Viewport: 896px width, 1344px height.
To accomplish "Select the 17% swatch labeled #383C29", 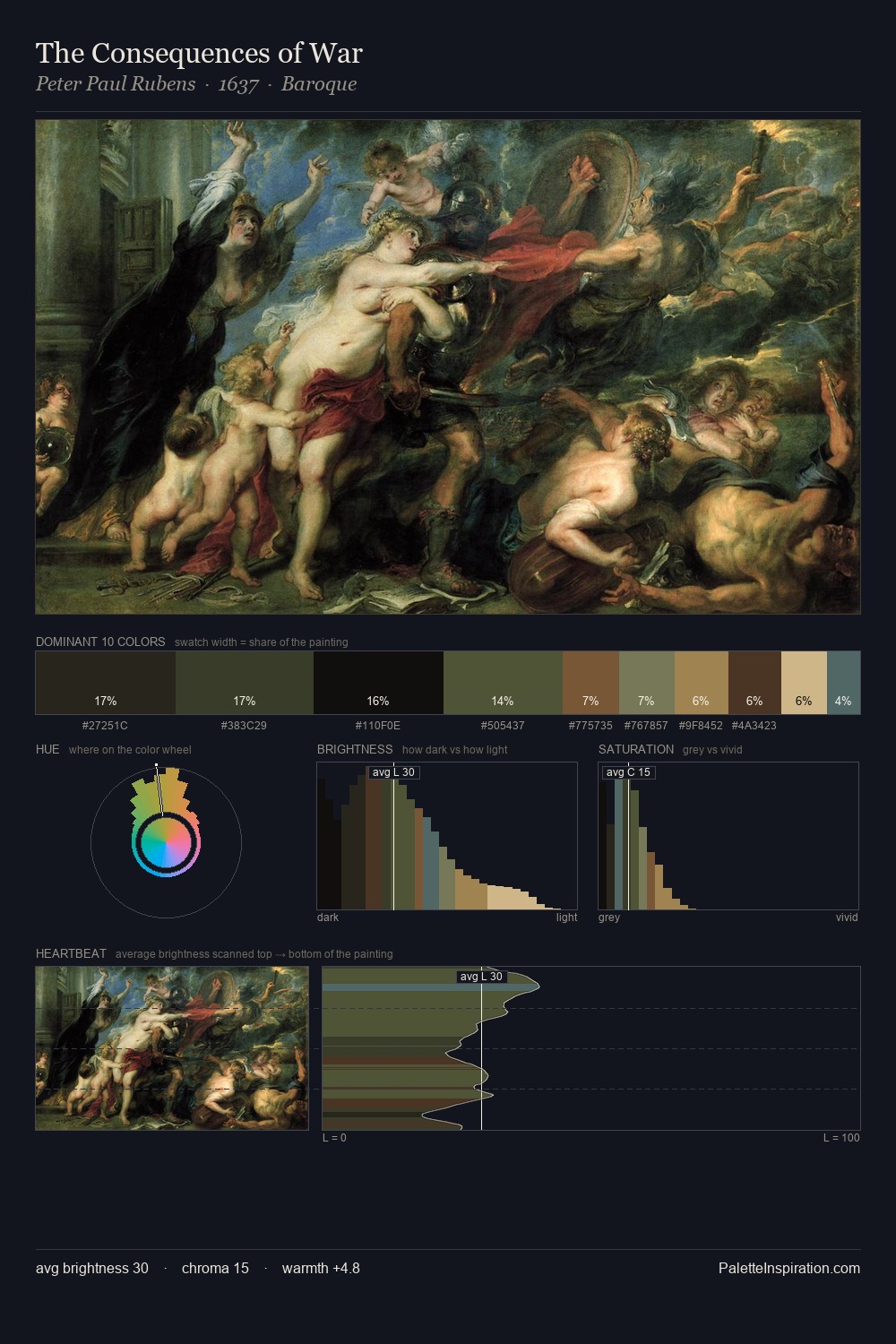I will click(245, 683).
